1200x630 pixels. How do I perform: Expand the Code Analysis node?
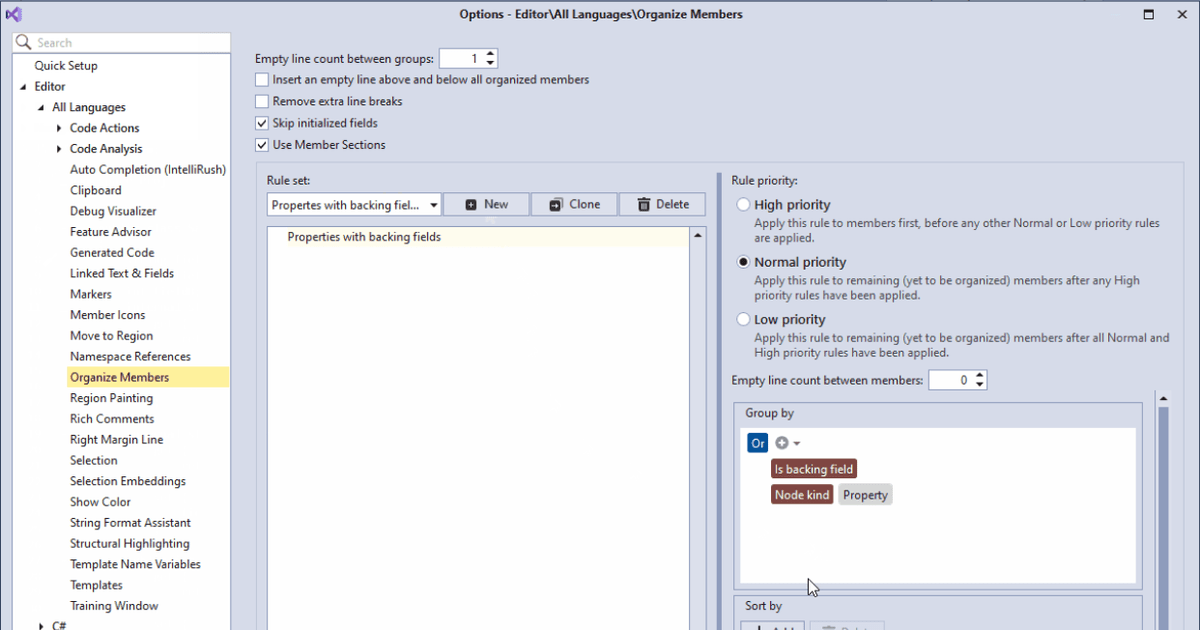pyautogui.click(x=59, y=149)
